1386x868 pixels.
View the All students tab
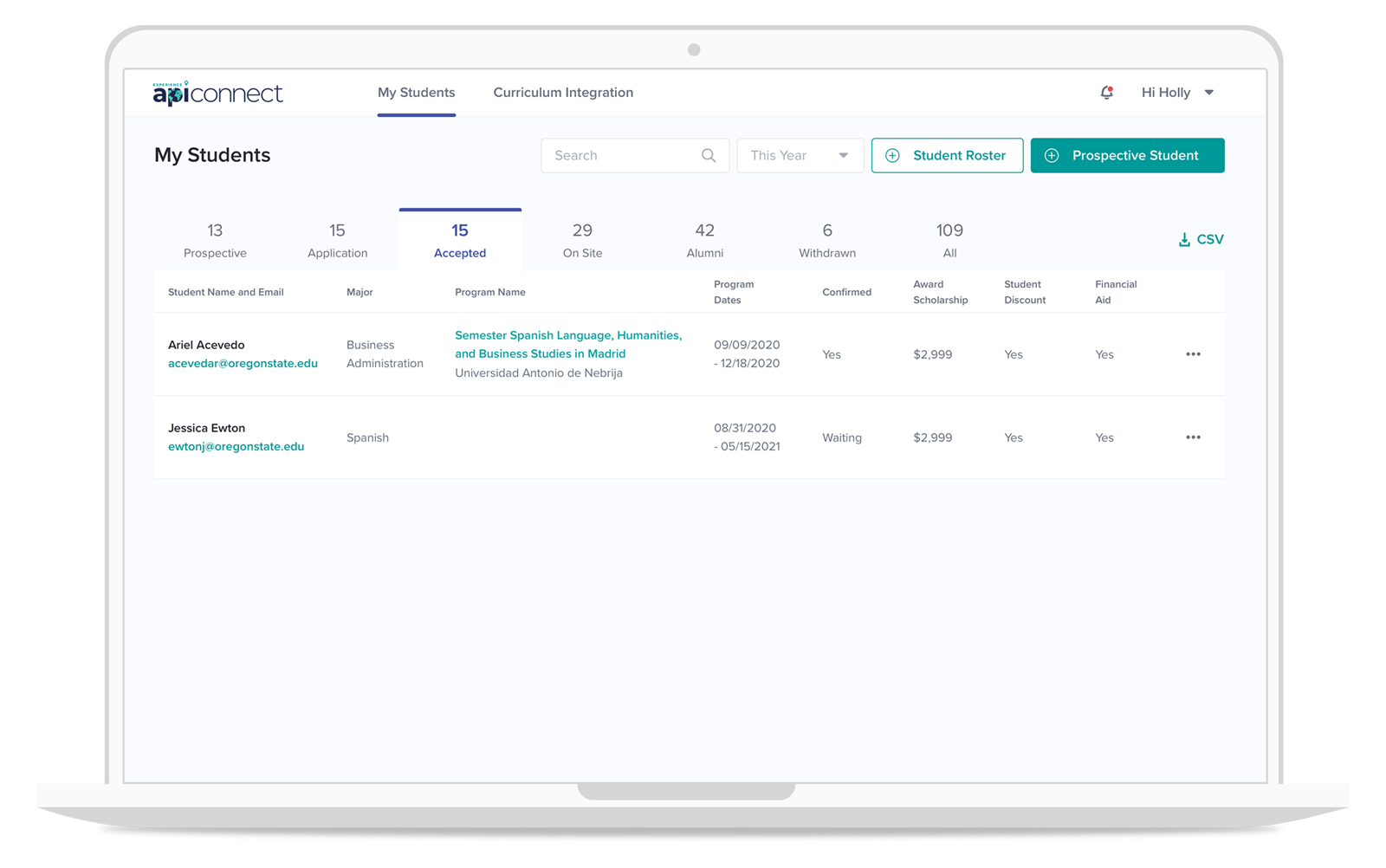pyautogui.click(x=949, y=240)
